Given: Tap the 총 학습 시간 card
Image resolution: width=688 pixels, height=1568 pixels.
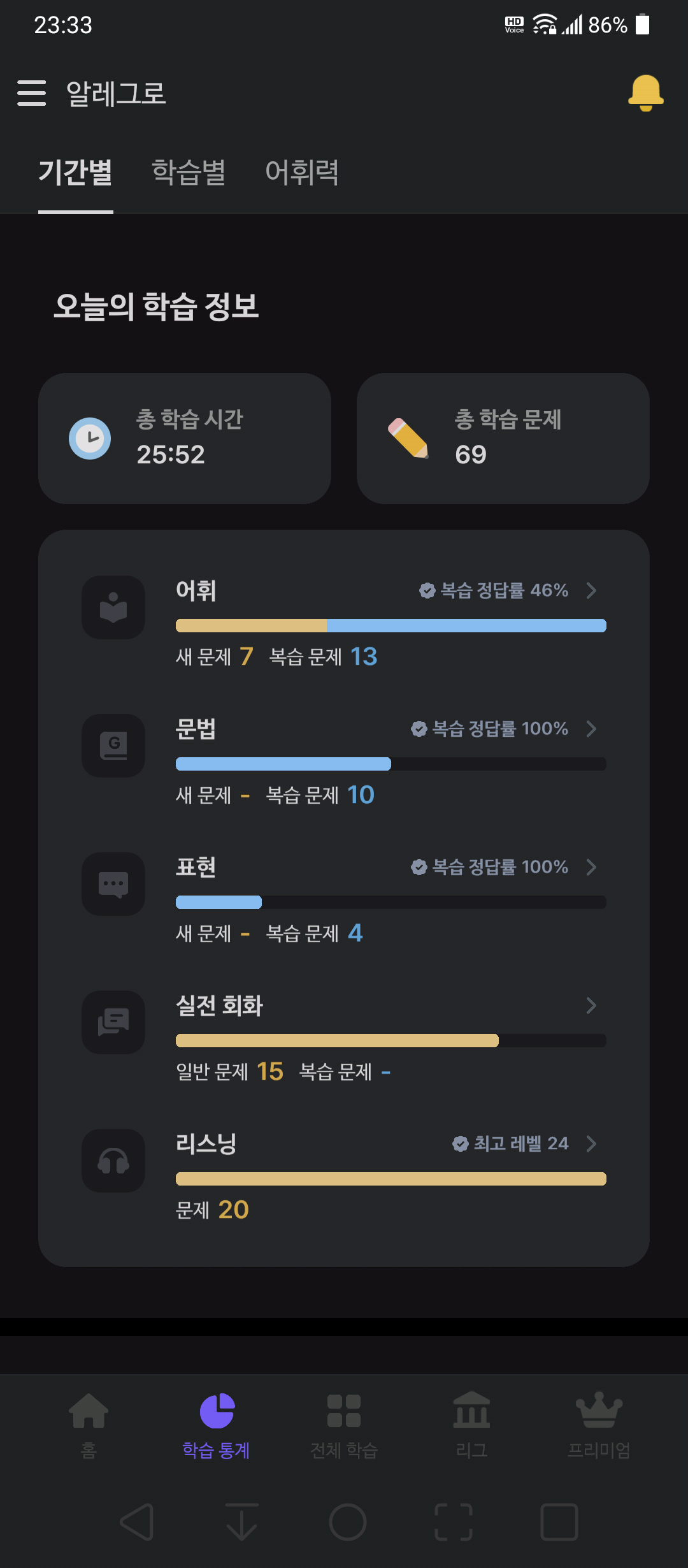Looking at the screenshot, I should 185,439.
